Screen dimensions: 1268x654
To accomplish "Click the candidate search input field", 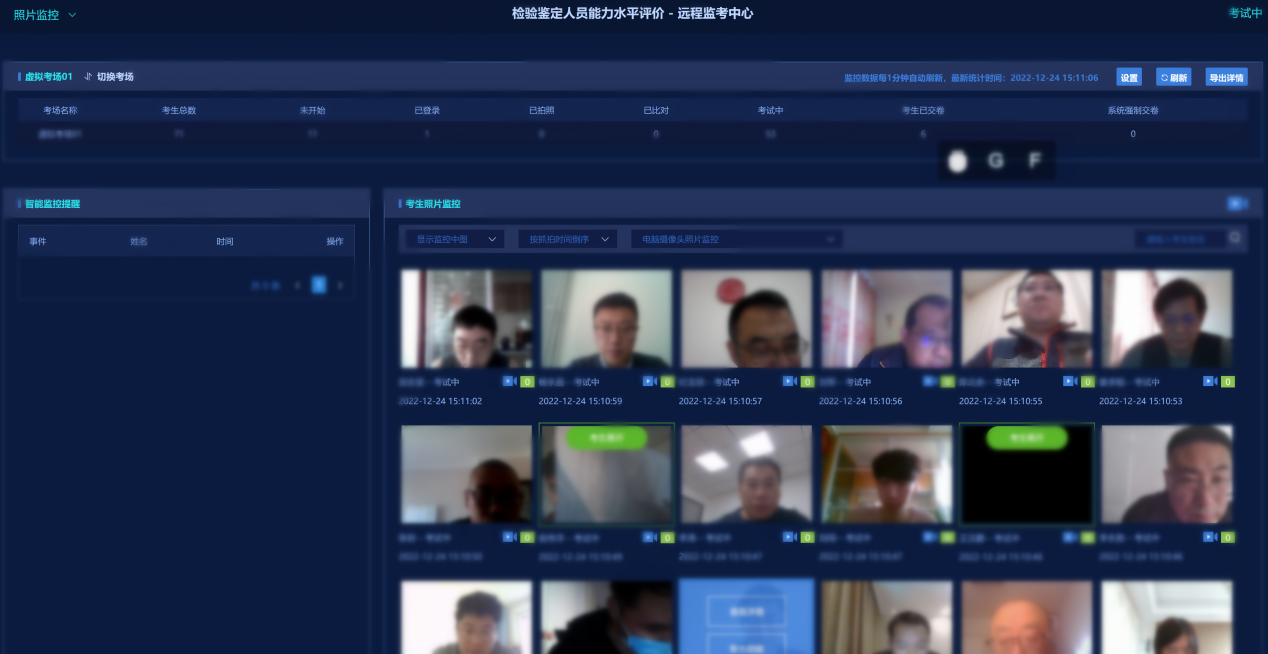I will pyautogui.click(x=1180, y=239).
